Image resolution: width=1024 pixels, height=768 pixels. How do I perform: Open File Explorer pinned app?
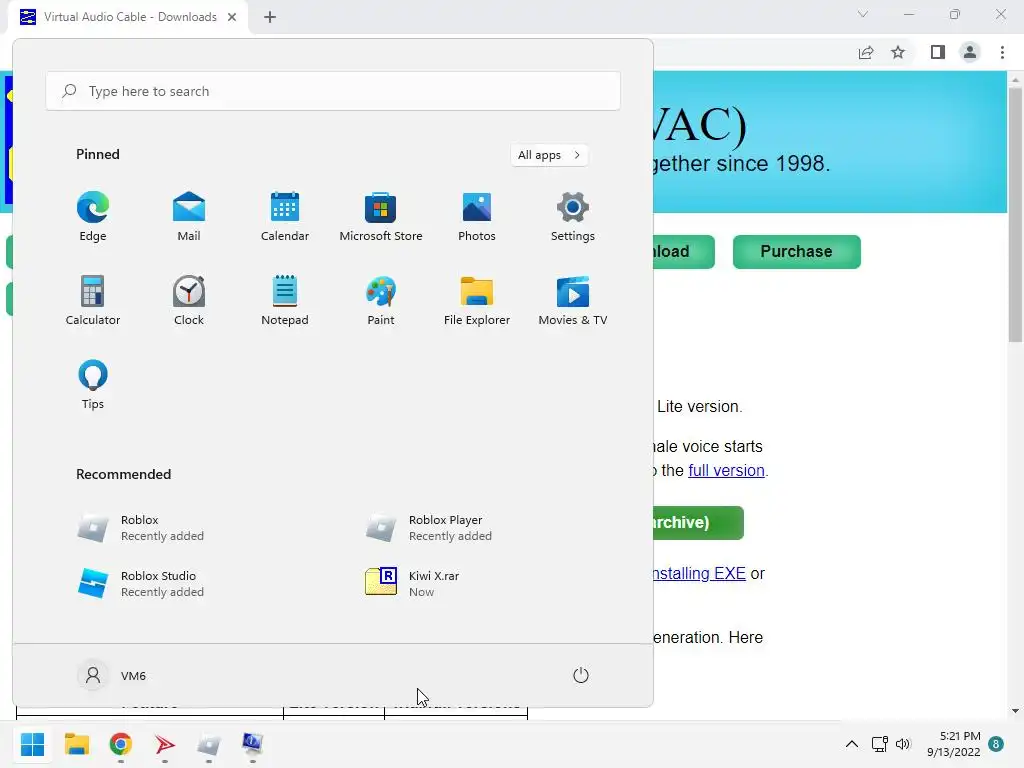point(477,300)
